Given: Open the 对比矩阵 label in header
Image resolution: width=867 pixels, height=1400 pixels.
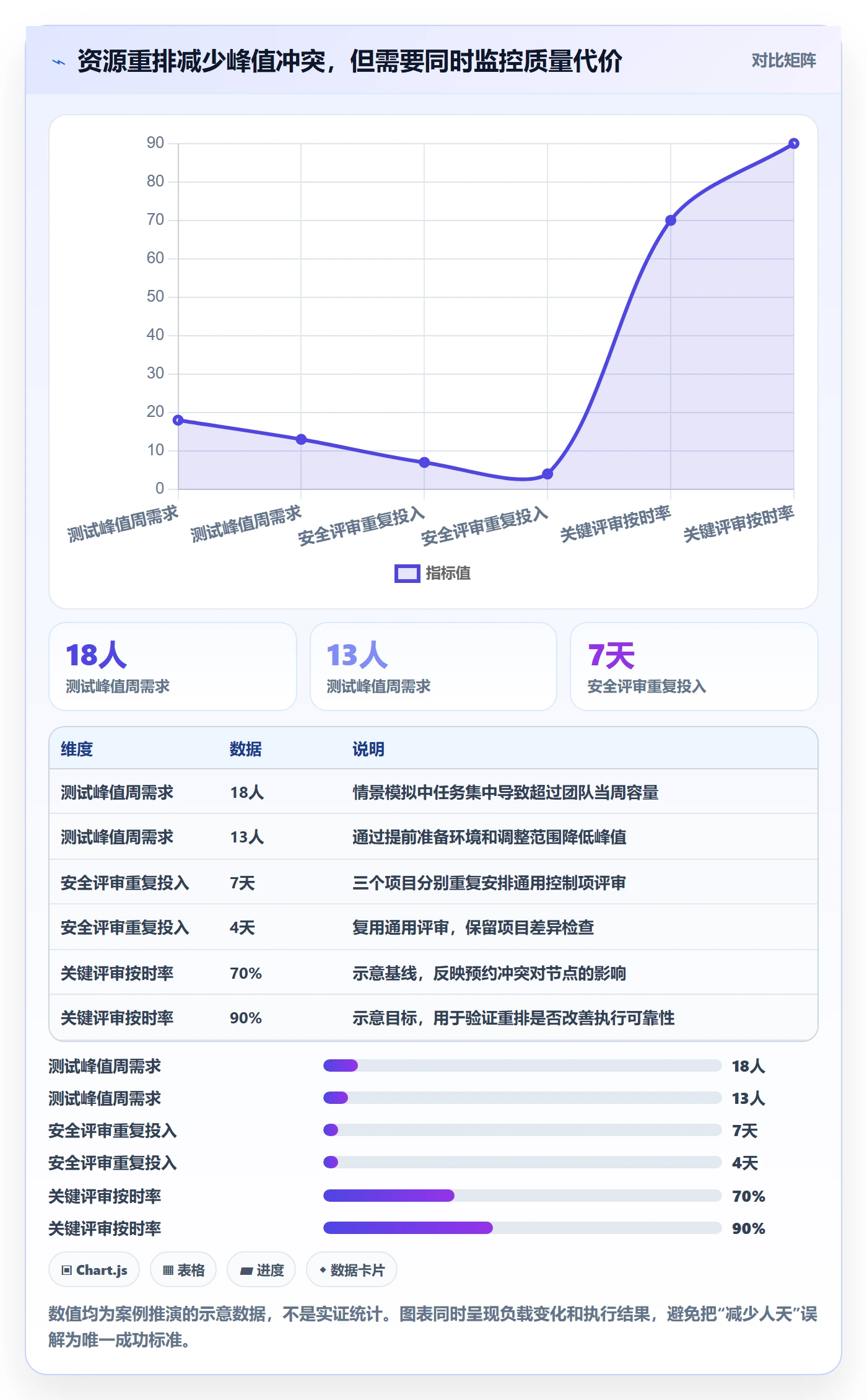Looking at the screenshot, I should (x=783, y=61).
